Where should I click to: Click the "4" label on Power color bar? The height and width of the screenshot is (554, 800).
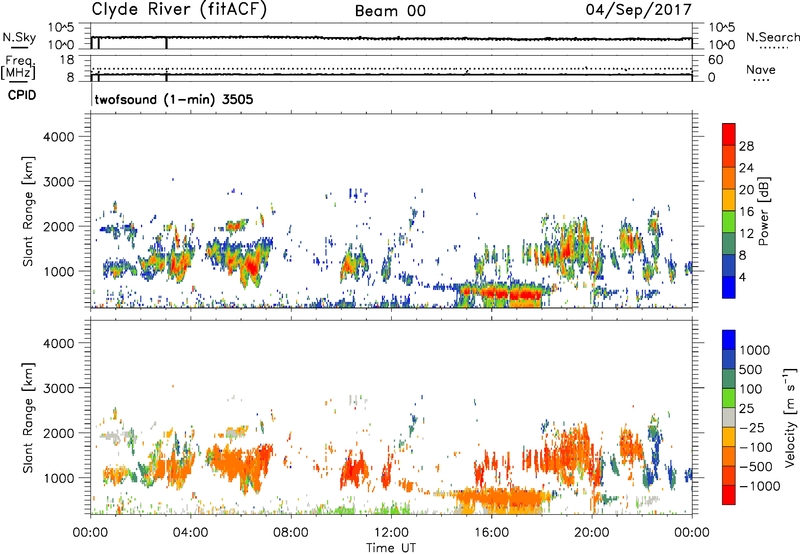pyautogui.click(x=743, y=277)
